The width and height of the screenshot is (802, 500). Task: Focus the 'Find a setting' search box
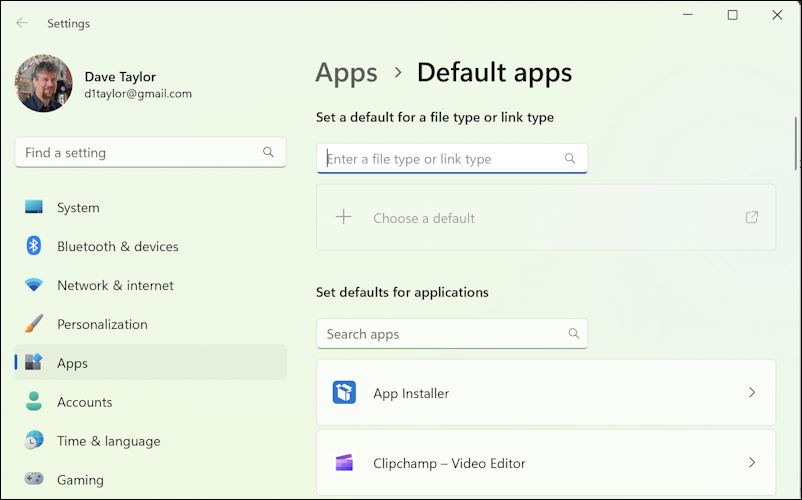[x=140, y=153]
